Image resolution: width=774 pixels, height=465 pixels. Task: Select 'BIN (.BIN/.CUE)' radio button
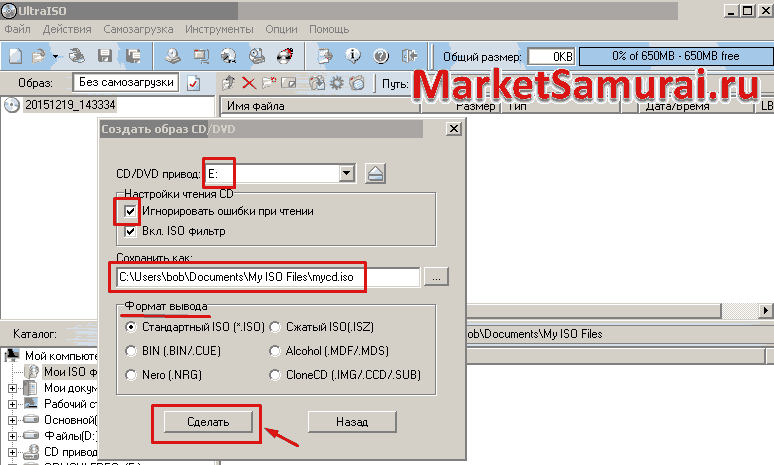tap(131, 351)
